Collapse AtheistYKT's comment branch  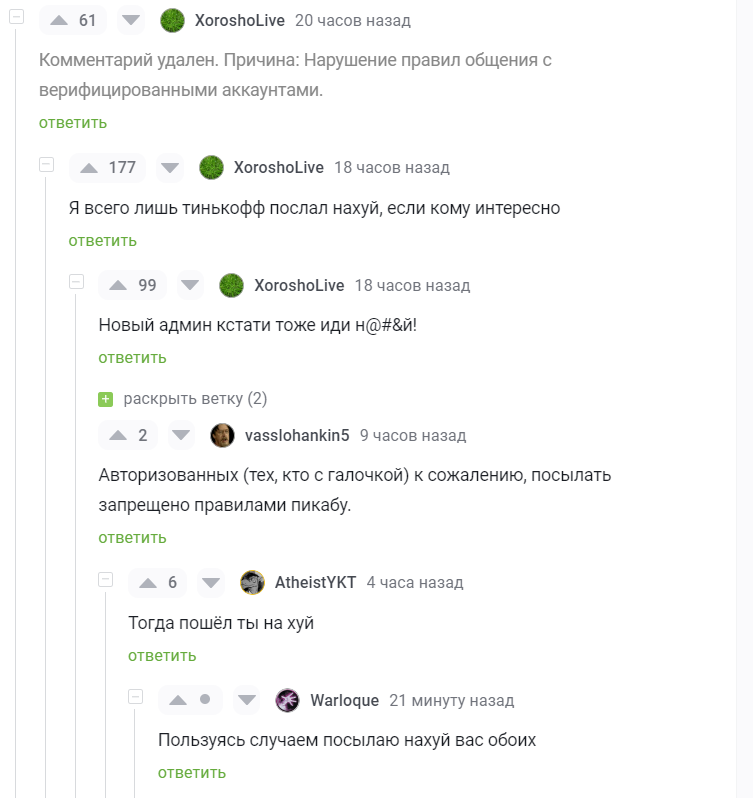tap(106, 579)
